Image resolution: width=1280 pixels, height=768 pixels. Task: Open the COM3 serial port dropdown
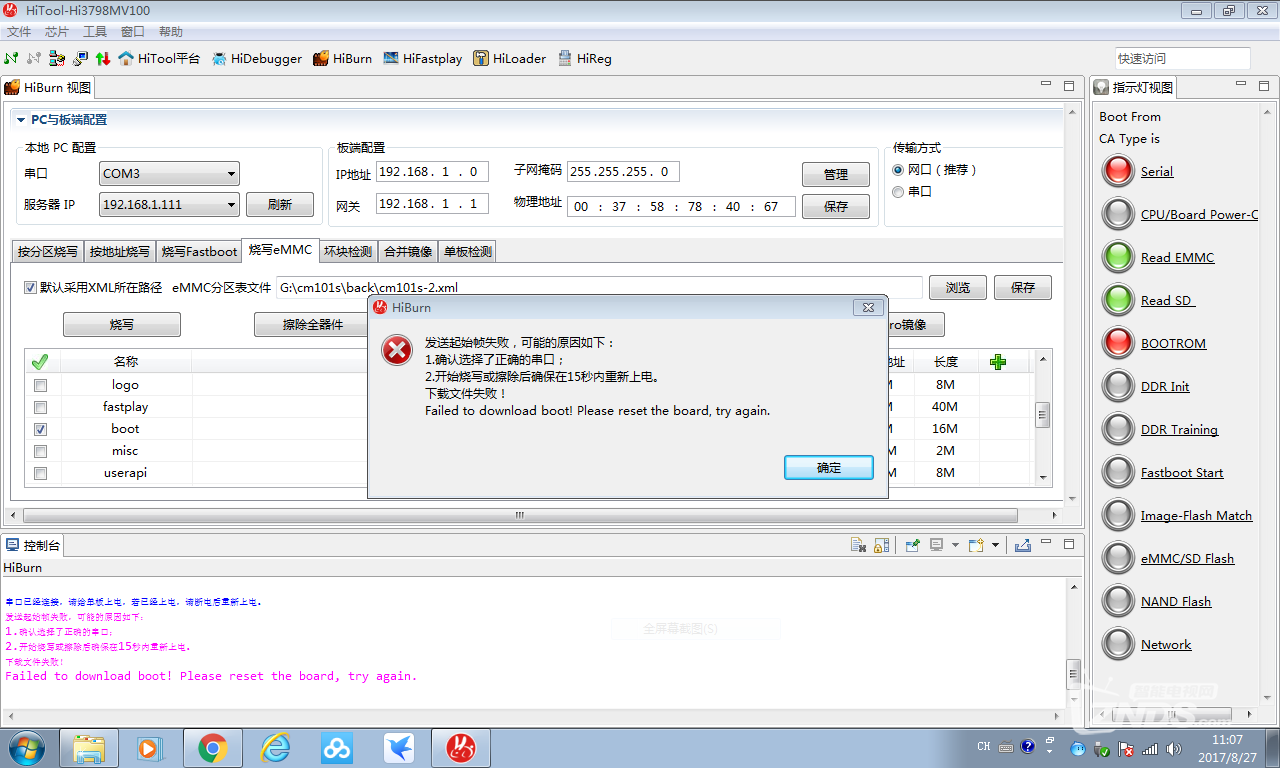[x=170, y=174]
